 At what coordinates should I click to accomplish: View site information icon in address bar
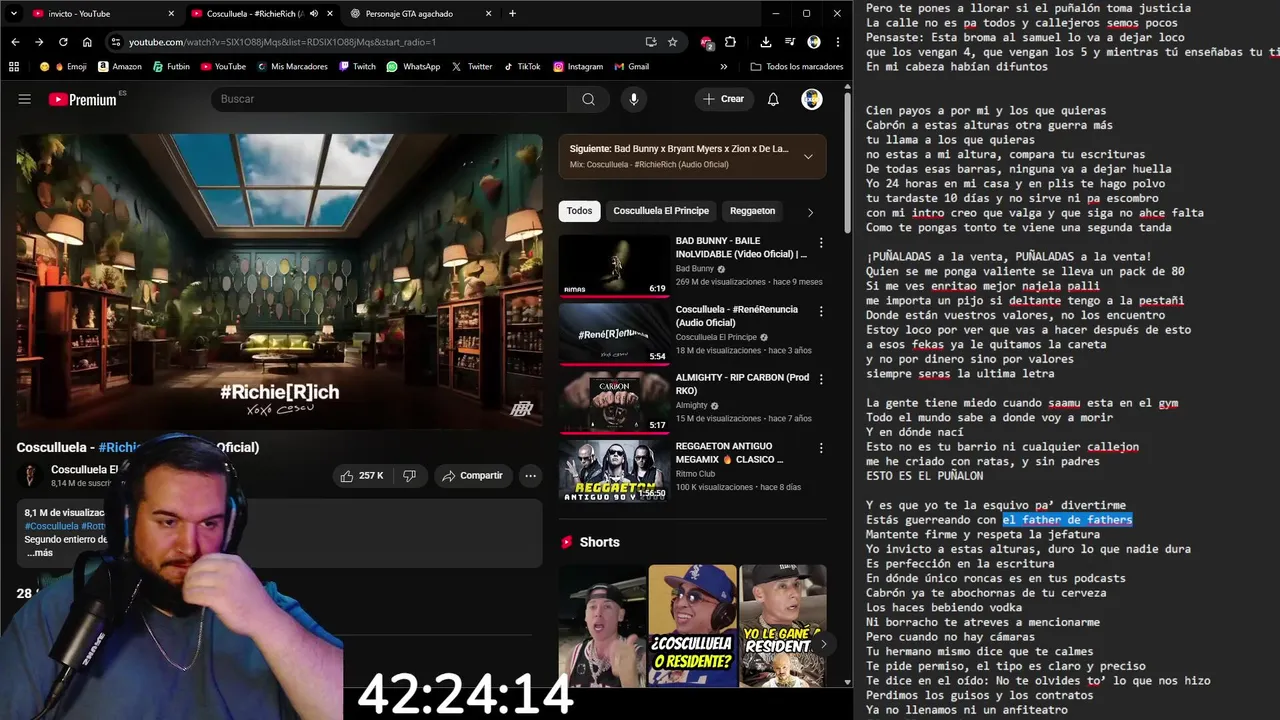coord(116,42)
